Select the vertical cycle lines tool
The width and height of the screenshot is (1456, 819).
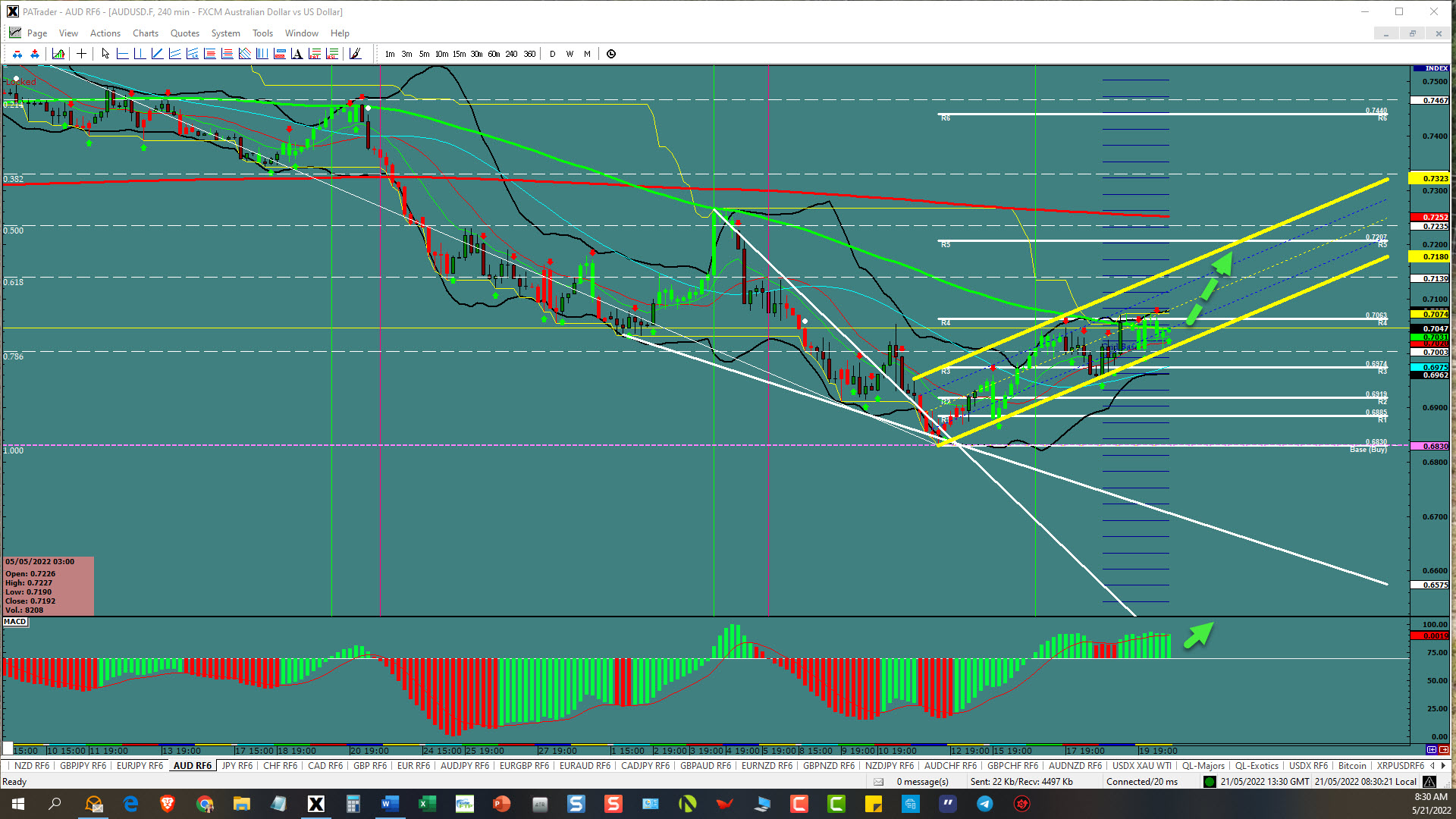pos(262,54)
